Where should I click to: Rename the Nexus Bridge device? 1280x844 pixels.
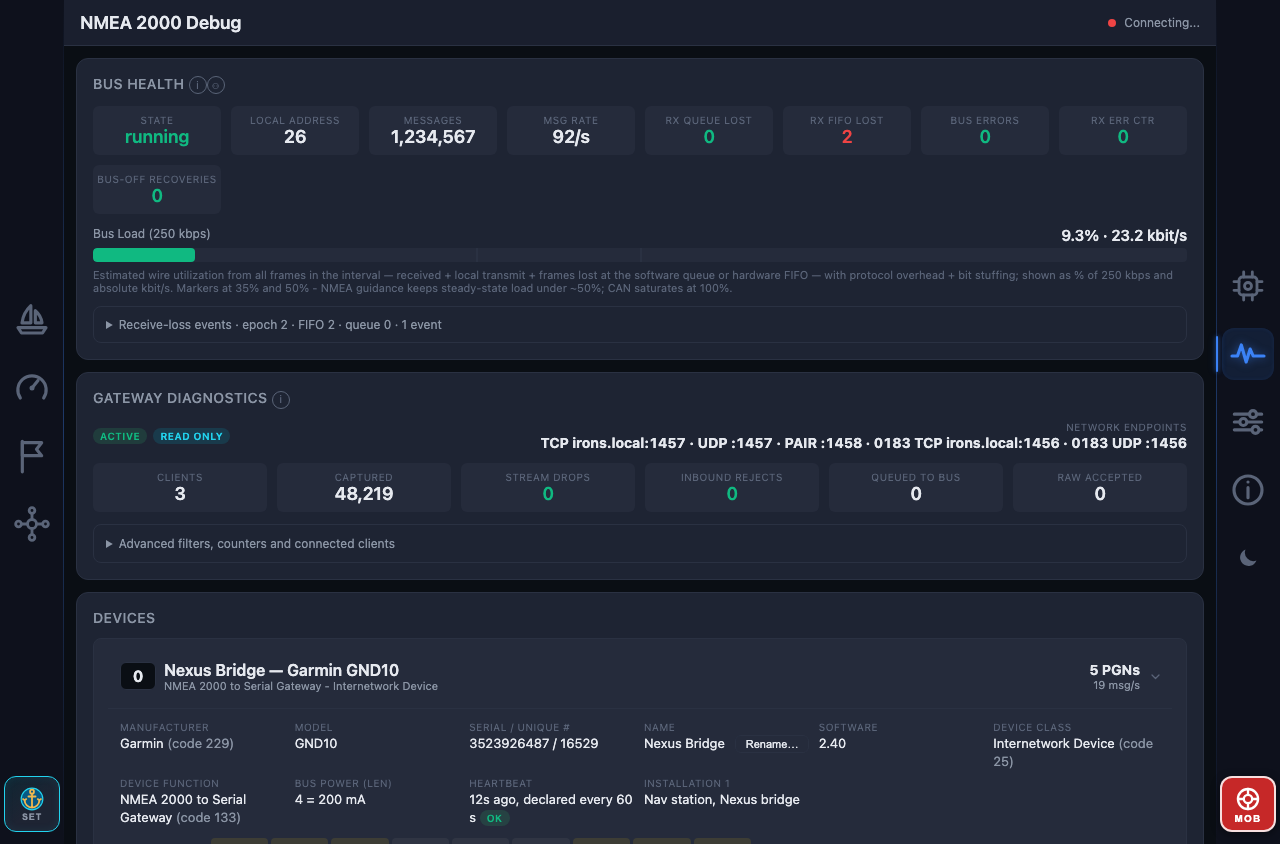[x=772, y=744]
